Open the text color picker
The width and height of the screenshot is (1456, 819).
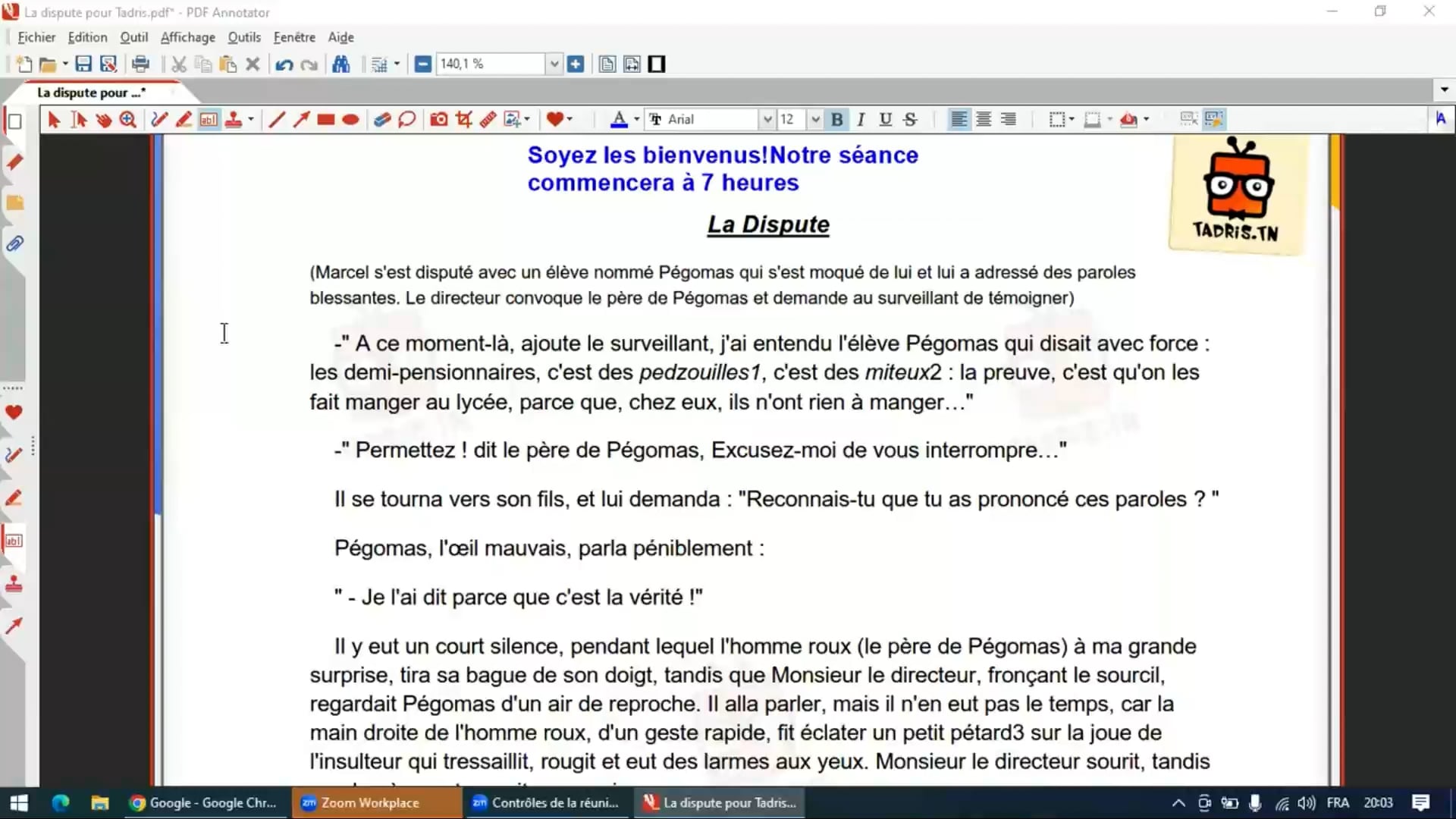pyautogui.click(x=619, y=119)
